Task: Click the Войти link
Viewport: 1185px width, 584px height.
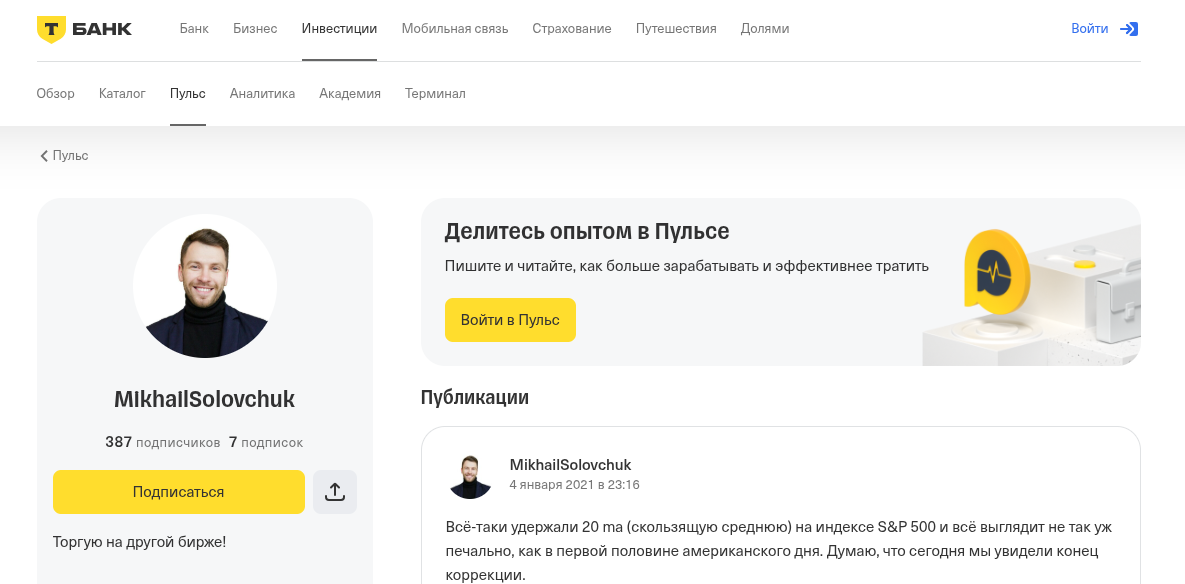Action: click(1089, 29)
